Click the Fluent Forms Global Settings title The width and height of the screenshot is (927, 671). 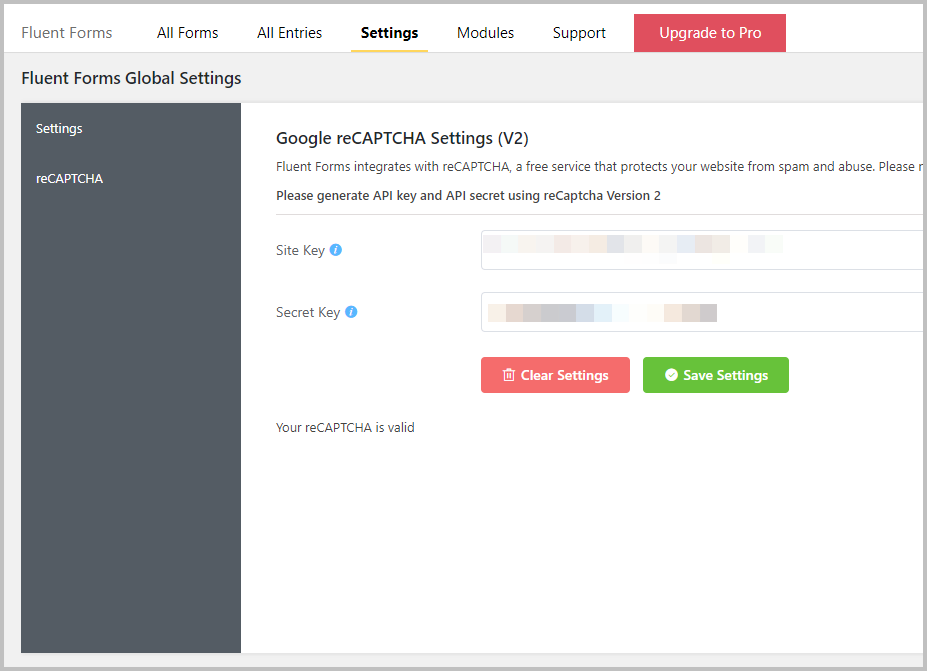click(x=131, y=78)
